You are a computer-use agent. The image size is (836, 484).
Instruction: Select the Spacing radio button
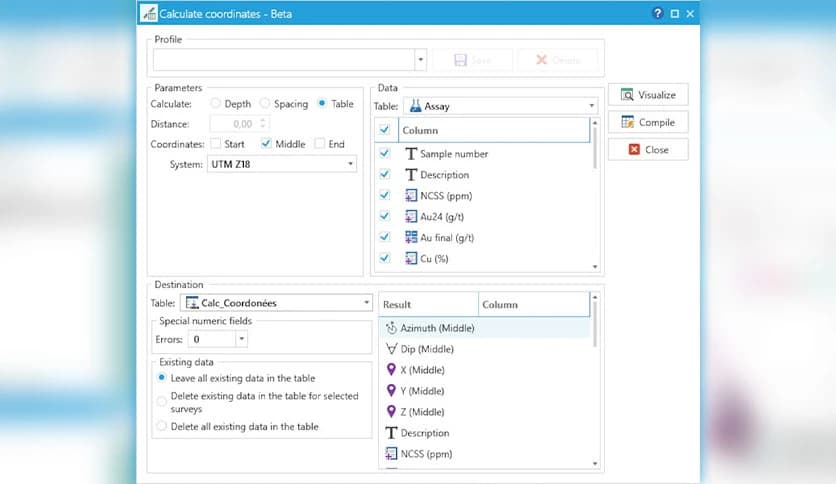(265, 103)
